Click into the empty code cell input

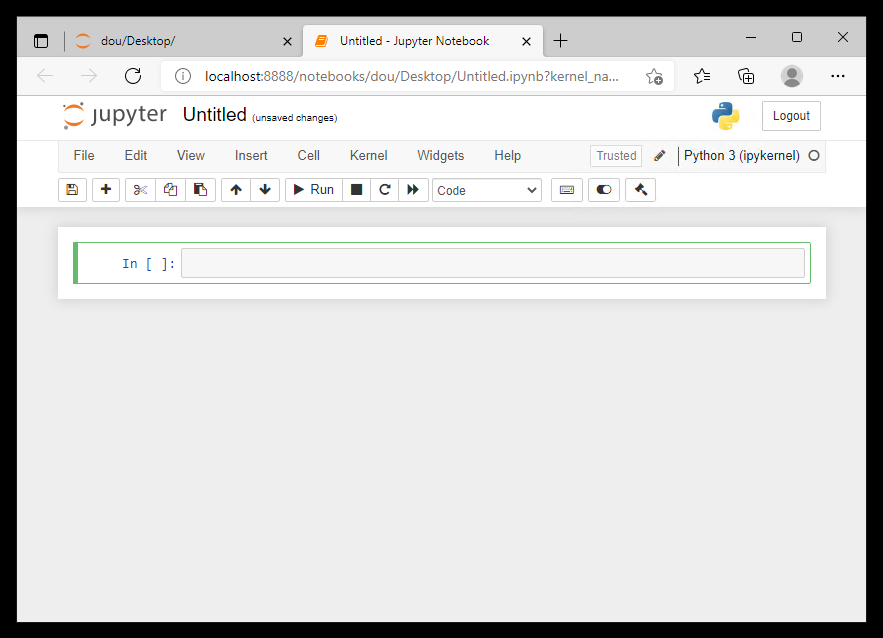click(x=492, y=264)
